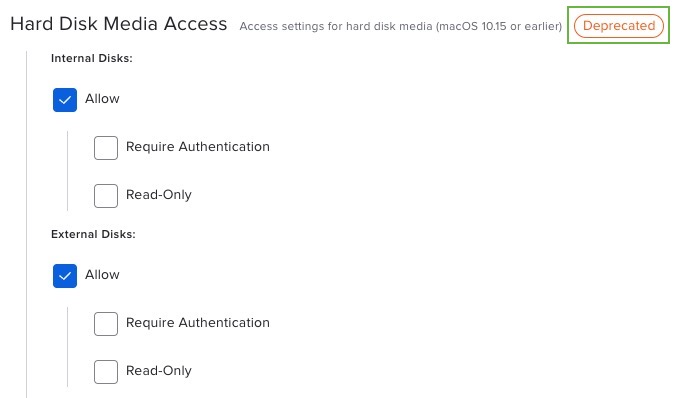This screenshot has height=398, width=677.
Task: Enable Require Authentication checkbox for Internal Disks
Action: coord(106,148)
